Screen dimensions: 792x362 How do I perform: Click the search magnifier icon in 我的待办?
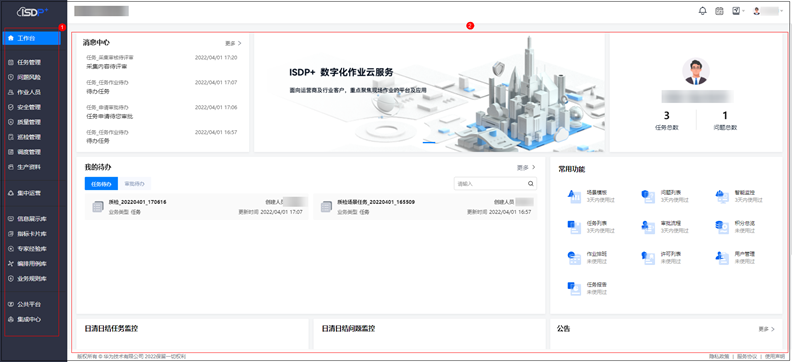tap(530, 184)
